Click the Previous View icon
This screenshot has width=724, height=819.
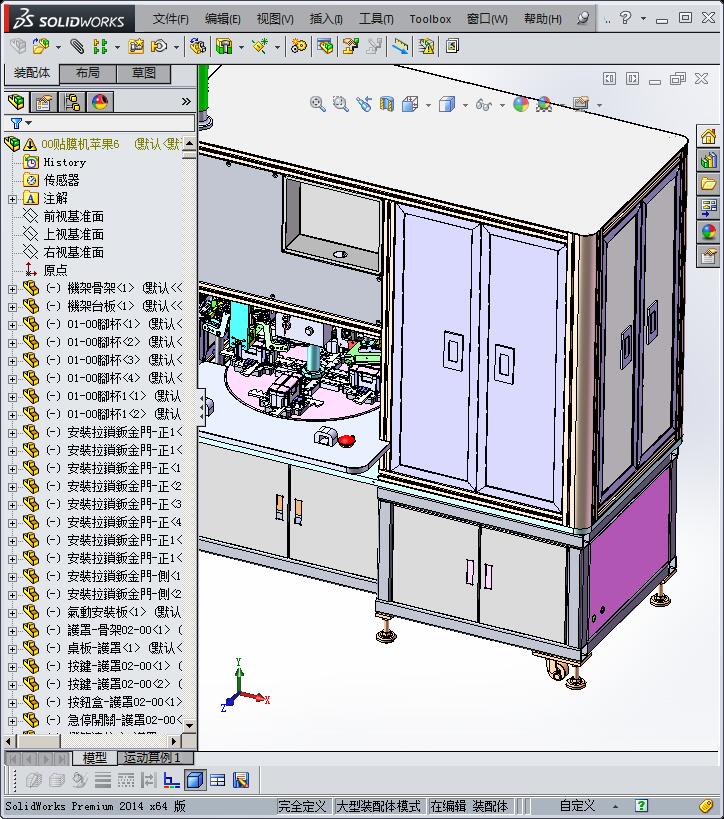pos(364,104)
